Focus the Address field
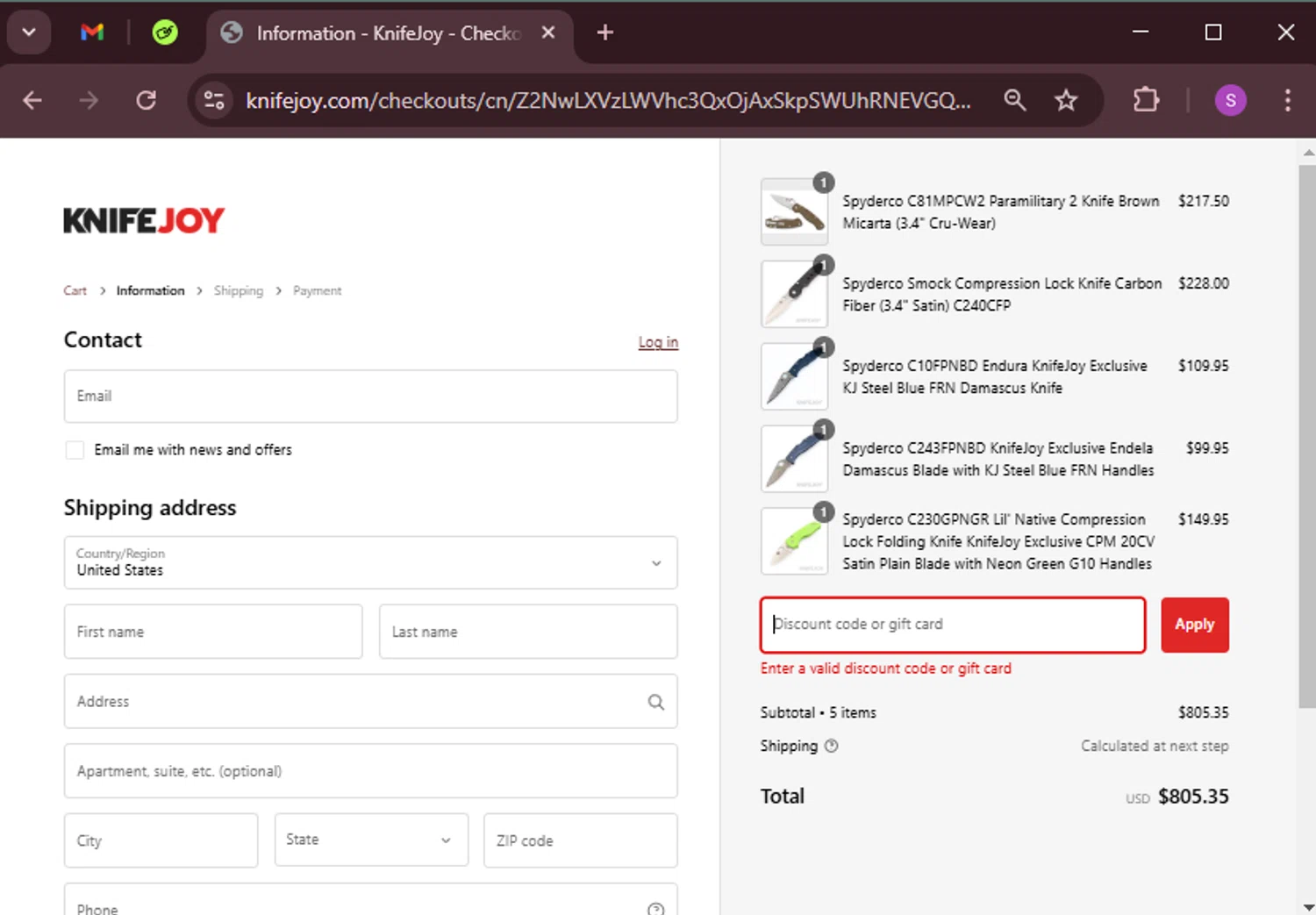The width and height of the screenshot is (1316, 915). point(370,701)
